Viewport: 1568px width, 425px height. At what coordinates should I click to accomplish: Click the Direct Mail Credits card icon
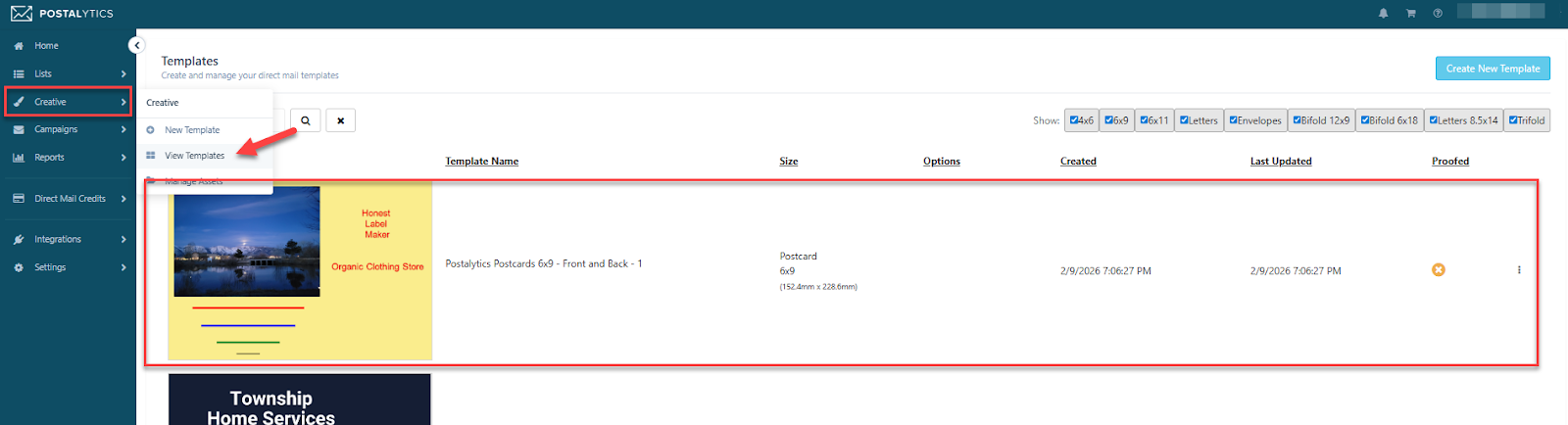point(19,199)
